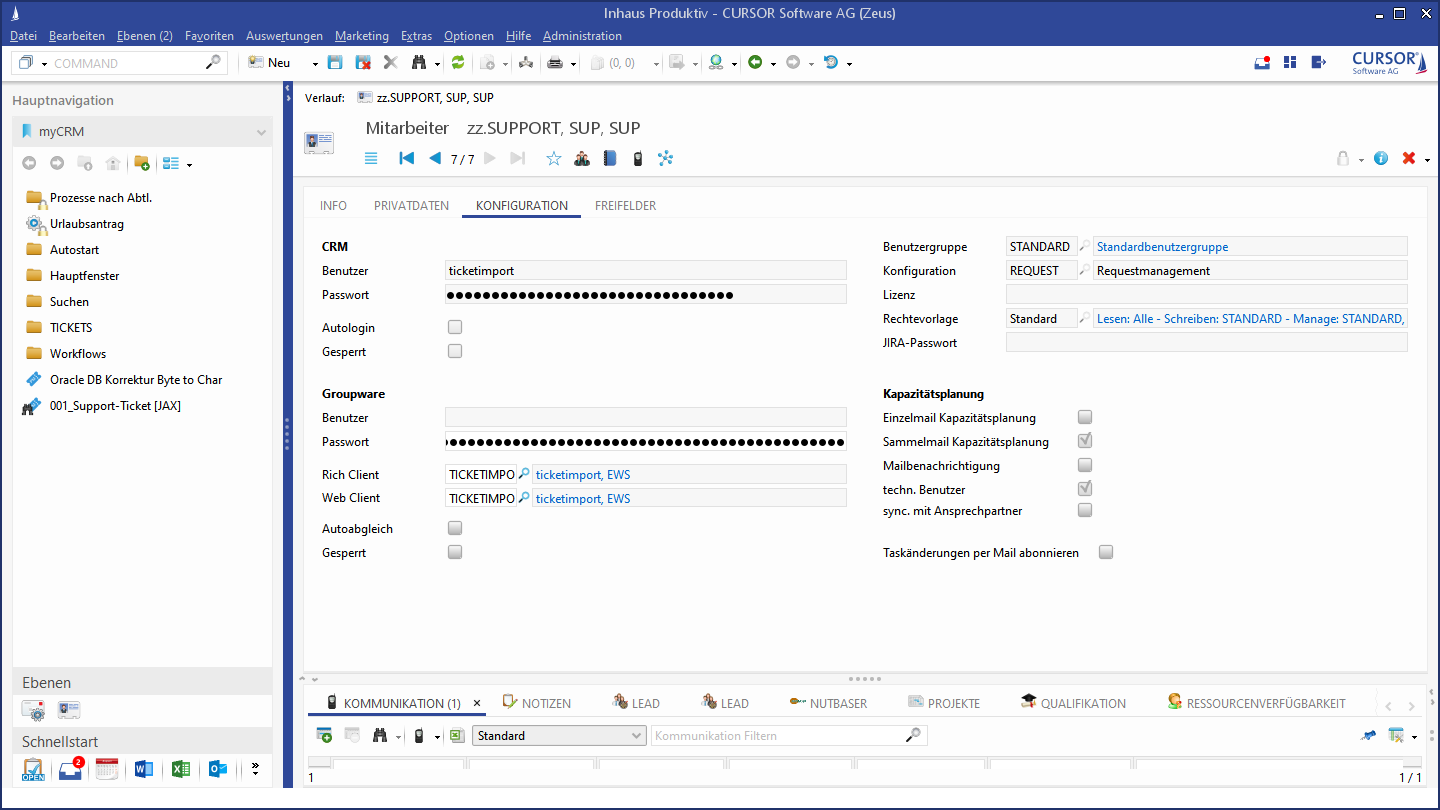This screenshot has height=810, width=1440.
Task: Open Outlook from Schnellstart bar
Action: [x=217, y=769]
